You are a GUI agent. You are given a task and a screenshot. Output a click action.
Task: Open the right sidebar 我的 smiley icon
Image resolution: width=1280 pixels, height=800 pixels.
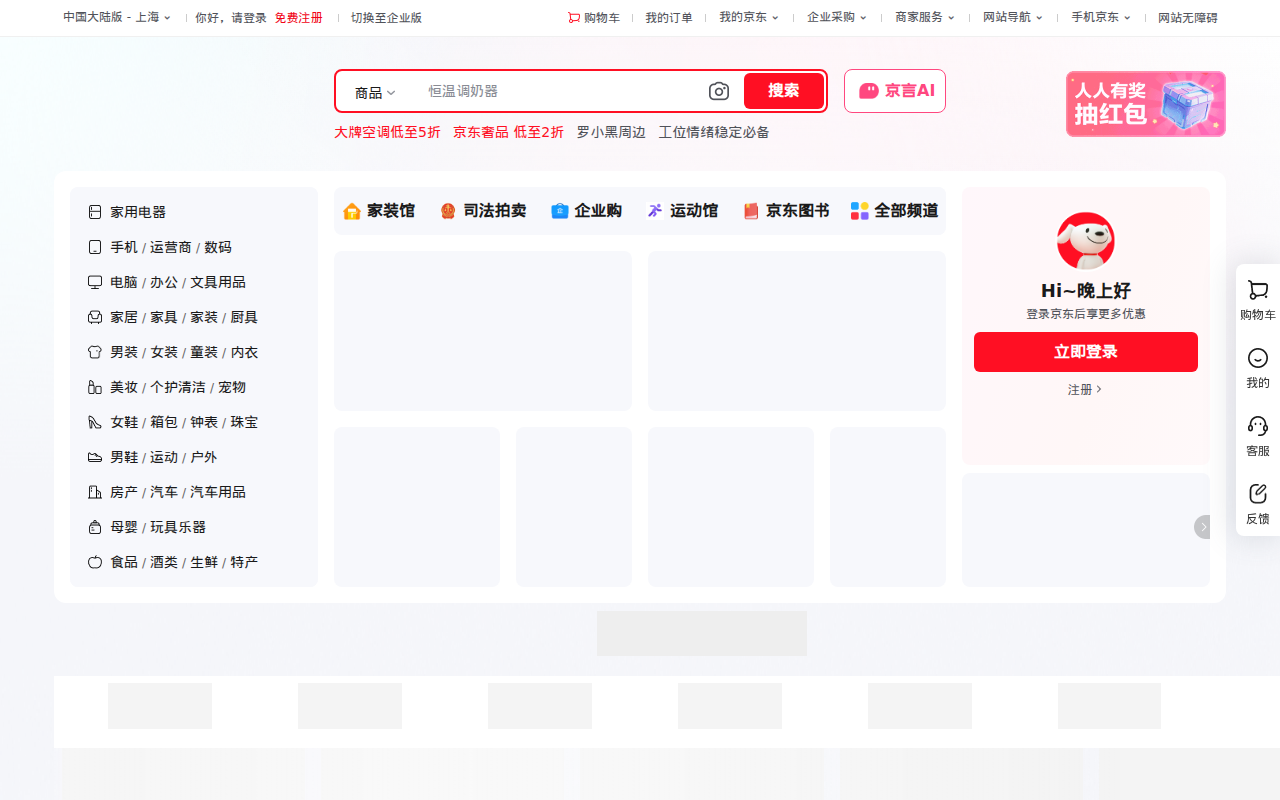click(x=1258, y=358)
